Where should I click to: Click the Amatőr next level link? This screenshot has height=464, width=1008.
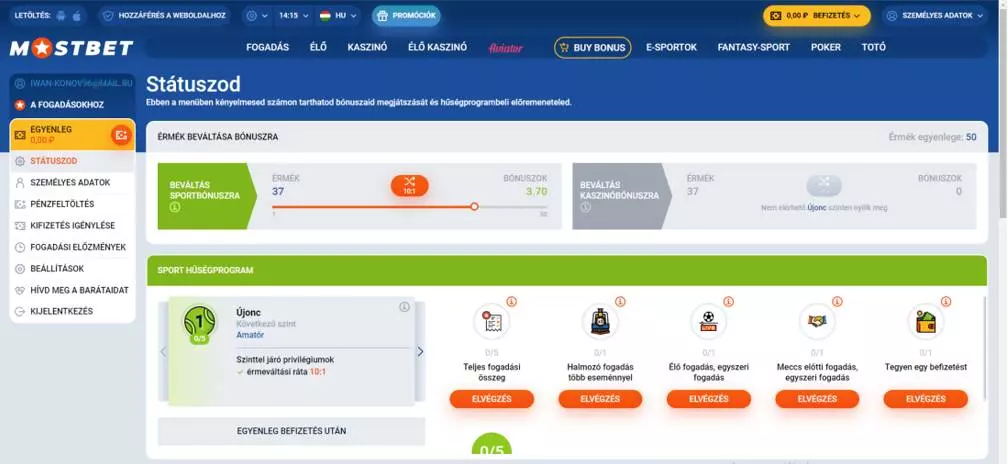point(249,335)
